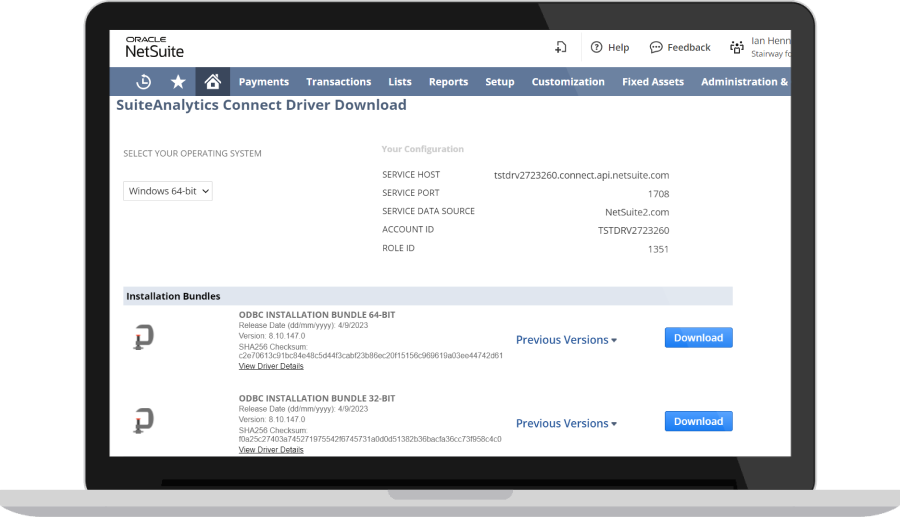Open the Lists menu
Viewport: 900px width, 517px height.
(x=399, y=81)
